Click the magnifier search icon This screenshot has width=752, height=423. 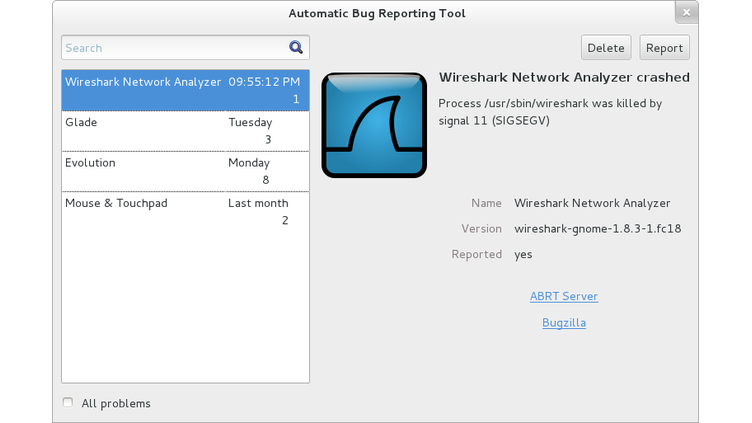(x=296, y=47)
